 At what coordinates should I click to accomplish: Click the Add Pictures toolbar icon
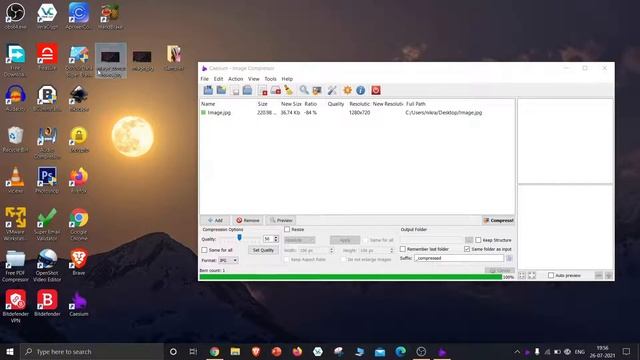(x=208, y=90)
